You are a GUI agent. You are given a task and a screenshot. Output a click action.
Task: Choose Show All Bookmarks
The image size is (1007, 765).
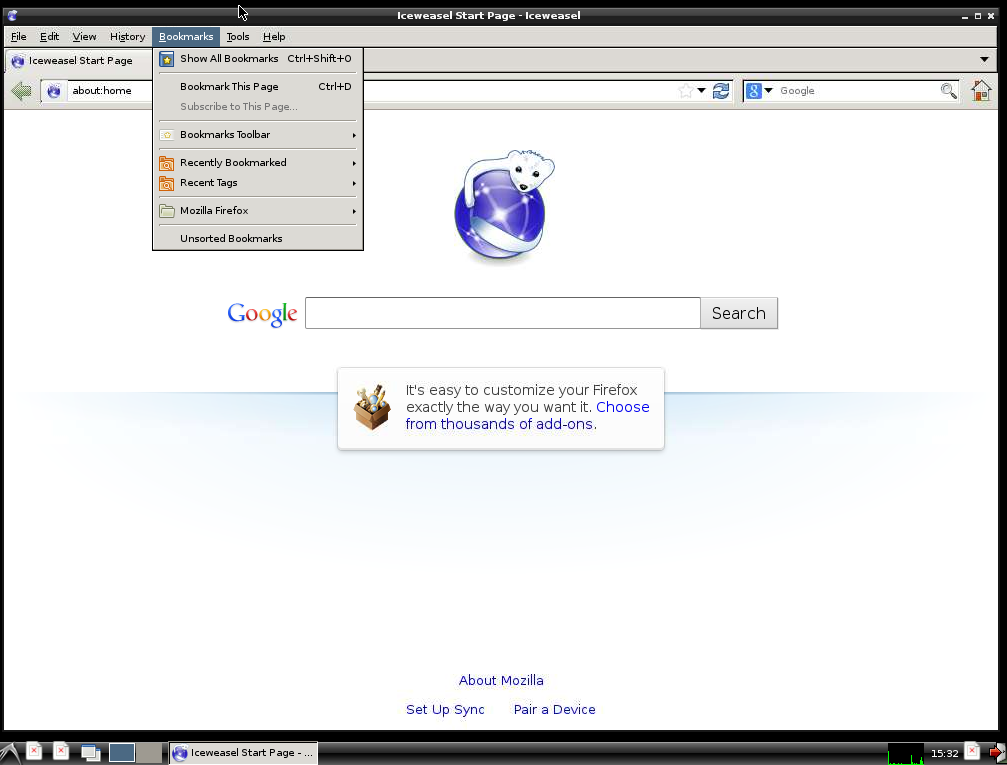(258, 59)
